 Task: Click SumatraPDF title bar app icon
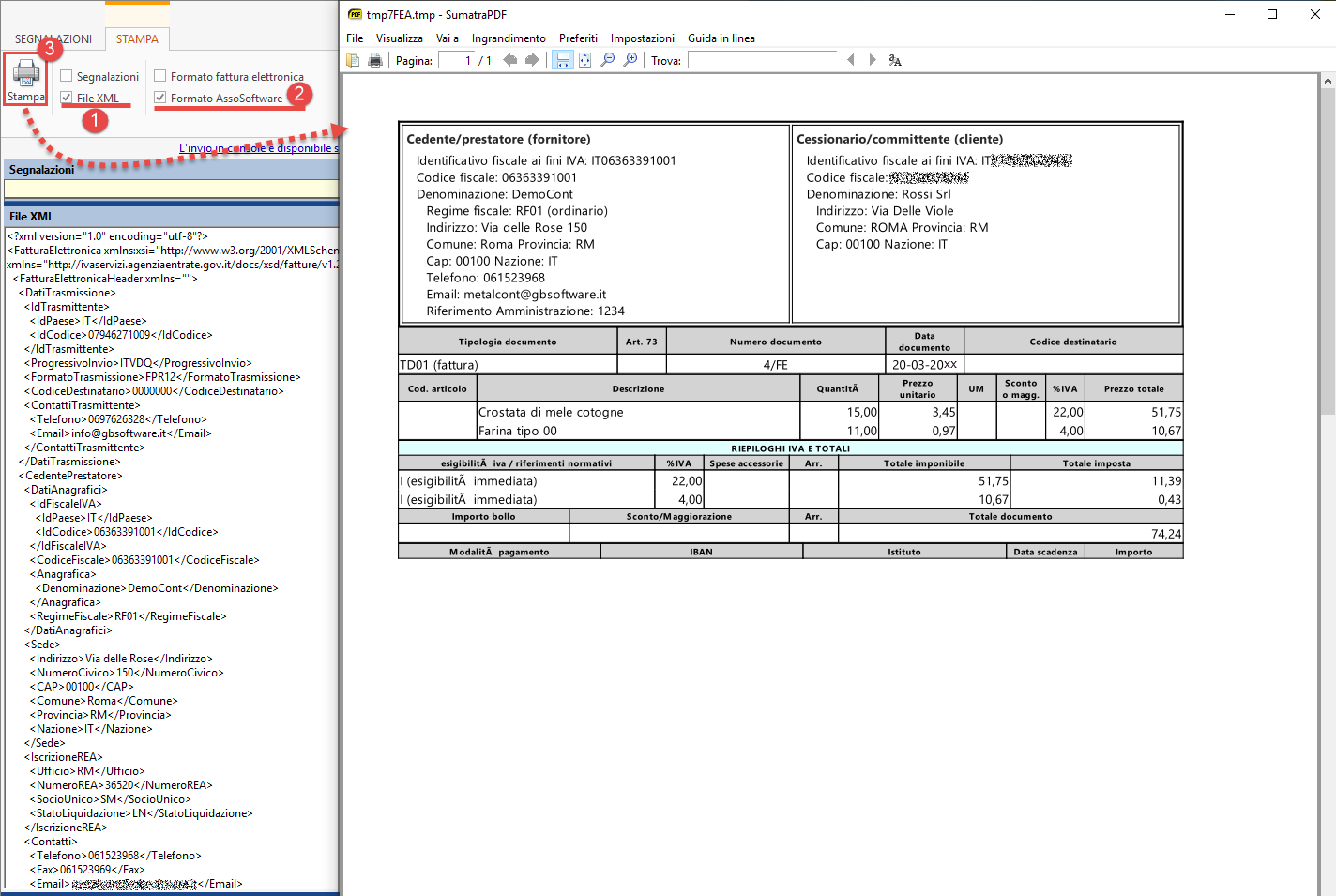point(355,14)
